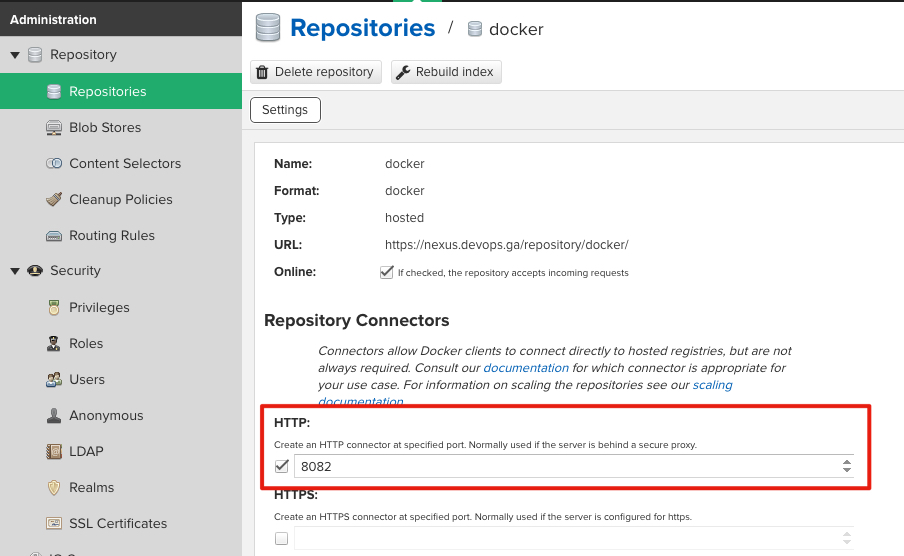
Task: Delete repository button
Action: click(316, 72)
